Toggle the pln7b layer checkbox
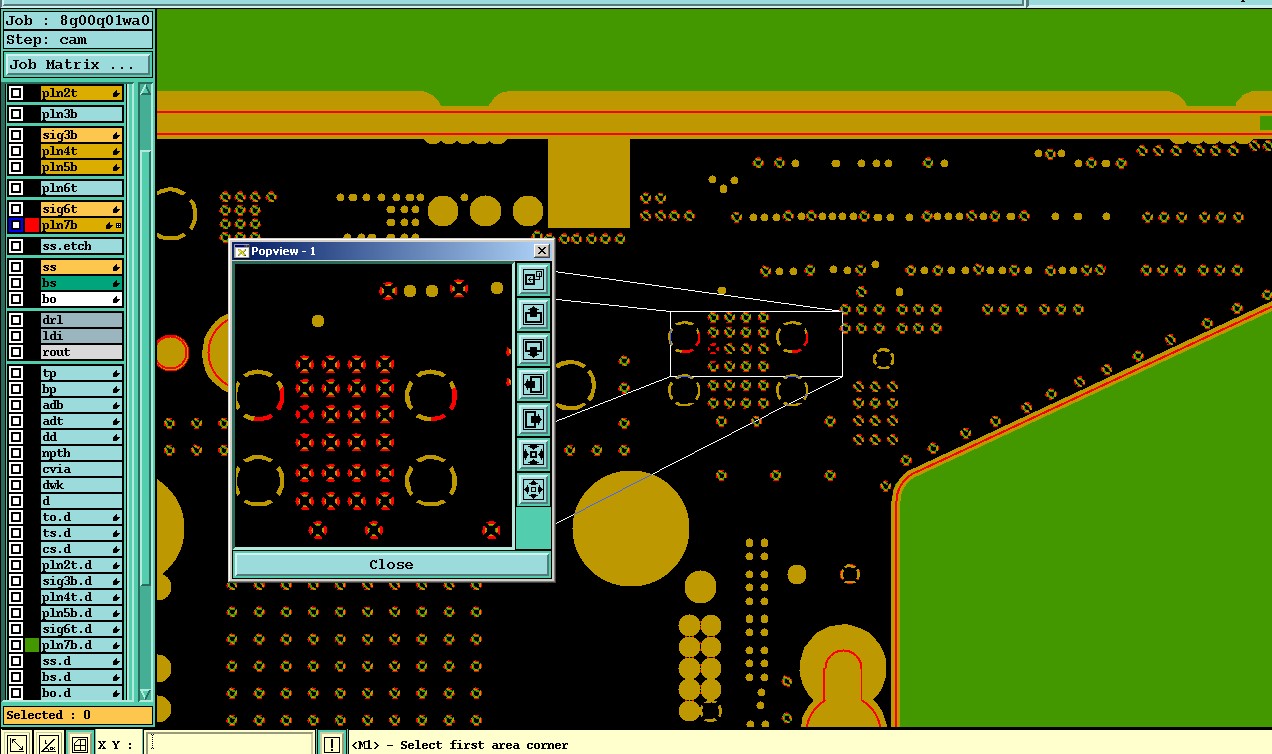Viewport: 1272px width, 754px height. point(16,225)
